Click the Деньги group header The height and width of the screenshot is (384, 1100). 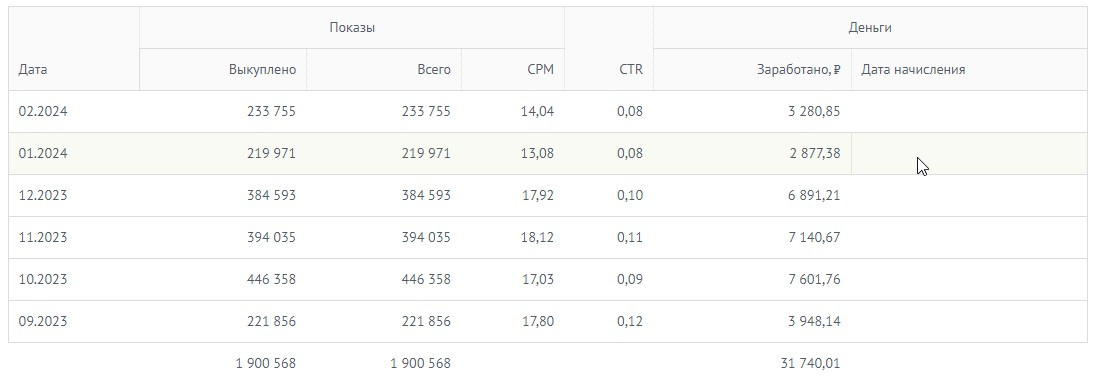click(x=870, y=27)
